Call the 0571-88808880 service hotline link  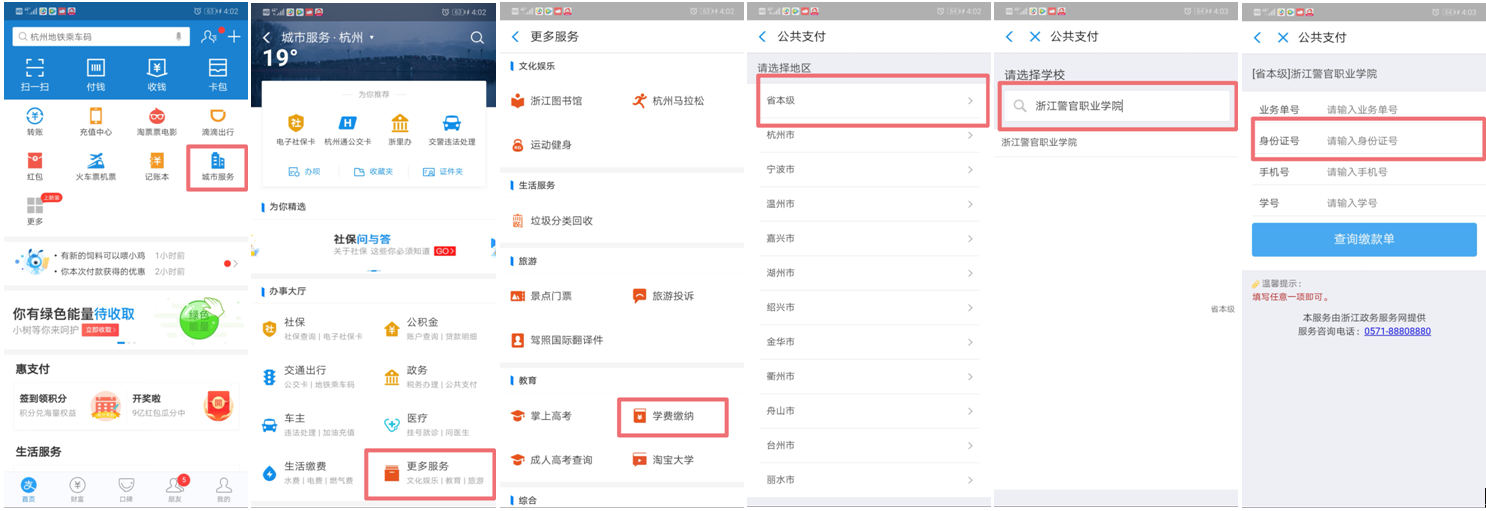coord(1397,331)
